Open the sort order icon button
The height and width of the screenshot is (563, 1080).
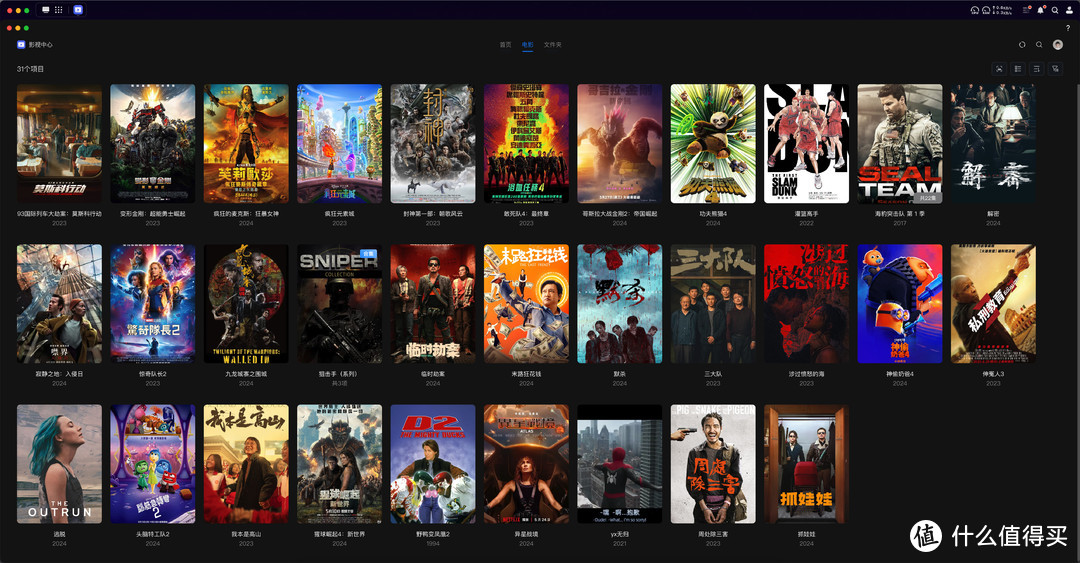click(1037, 69)
